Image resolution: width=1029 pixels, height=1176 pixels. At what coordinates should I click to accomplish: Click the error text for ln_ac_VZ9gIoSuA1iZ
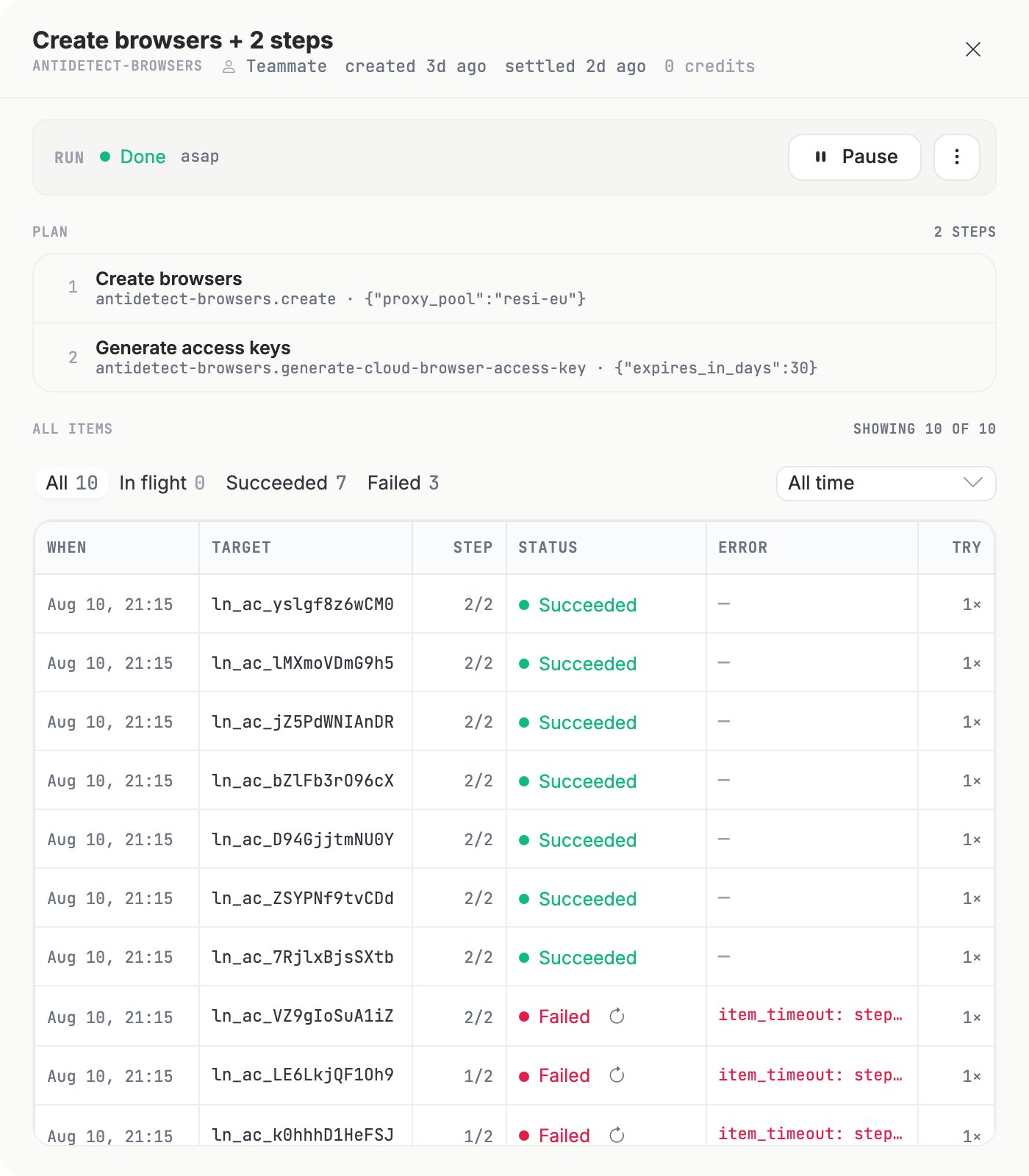[810, 1014]
